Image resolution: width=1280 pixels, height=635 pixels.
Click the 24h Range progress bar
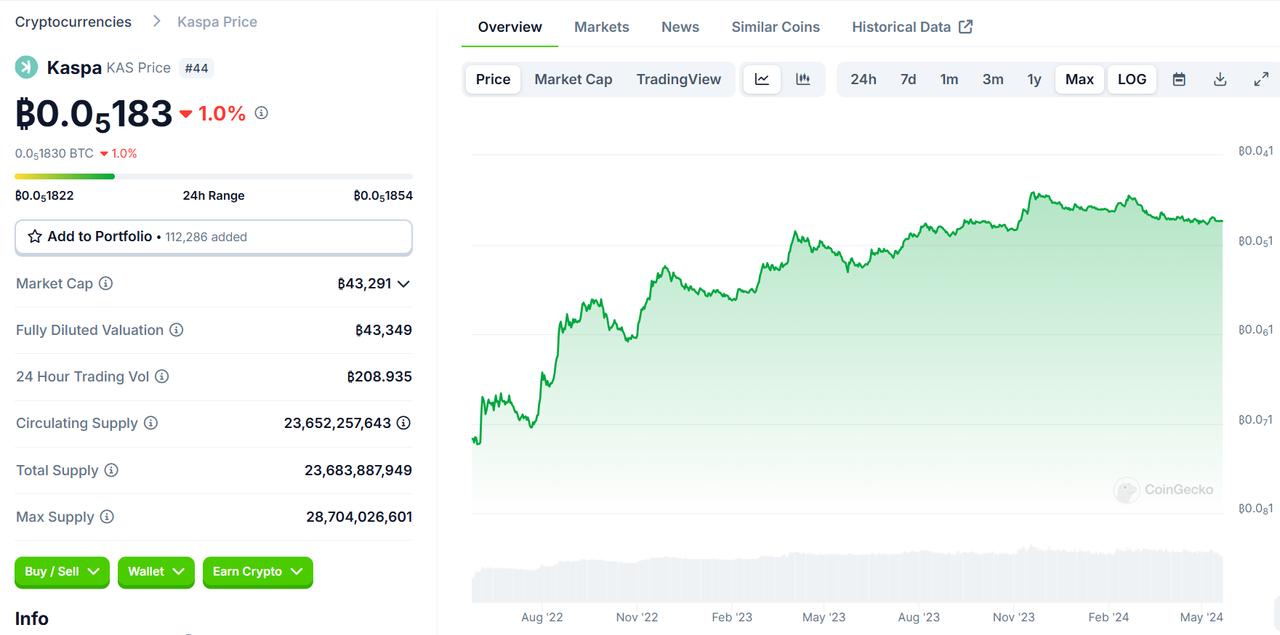click(x=213, y=176)
